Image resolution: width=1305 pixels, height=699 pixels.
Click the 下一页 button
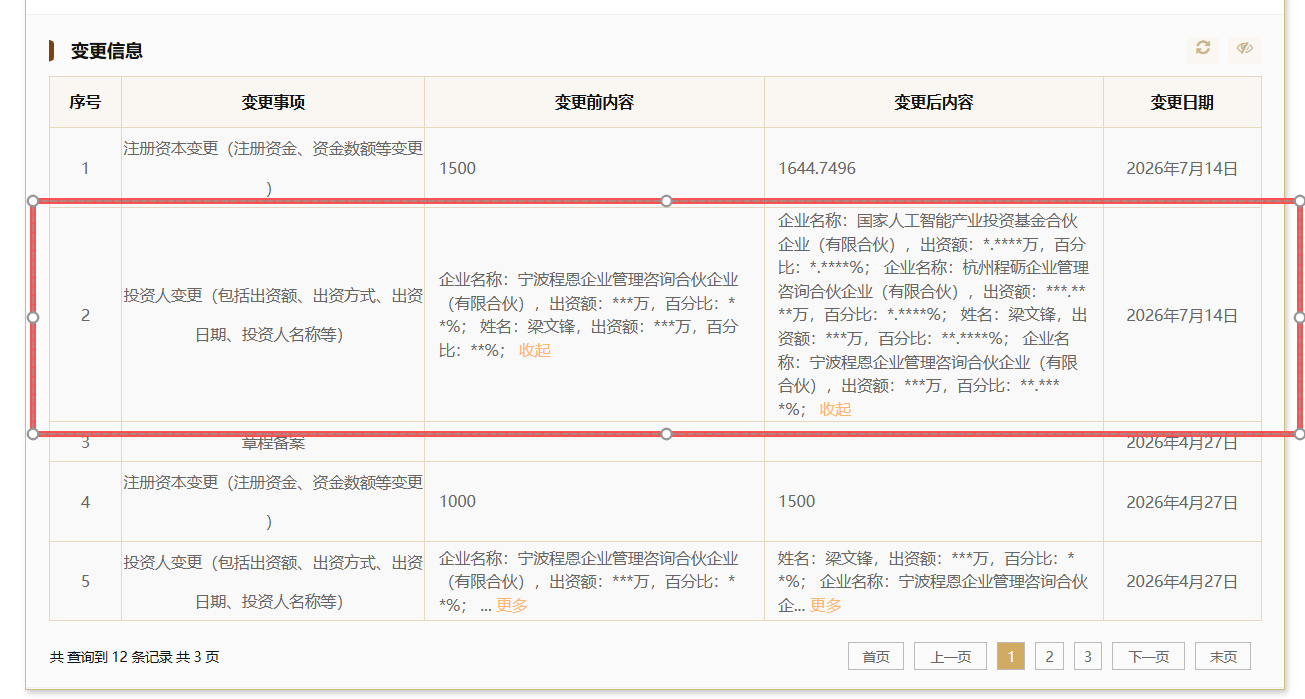point(1148,656)
